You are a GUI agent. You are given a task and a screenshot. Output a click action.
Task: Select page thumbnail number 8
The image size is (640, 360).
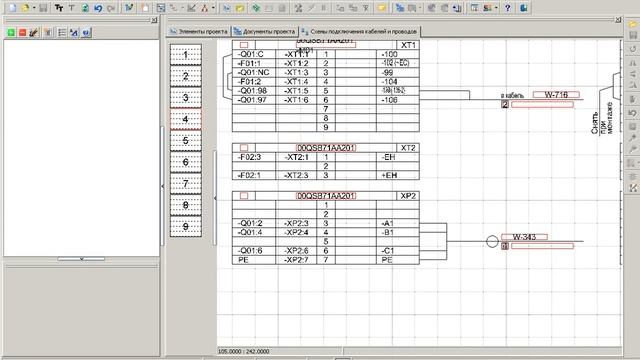pos(186,205)
